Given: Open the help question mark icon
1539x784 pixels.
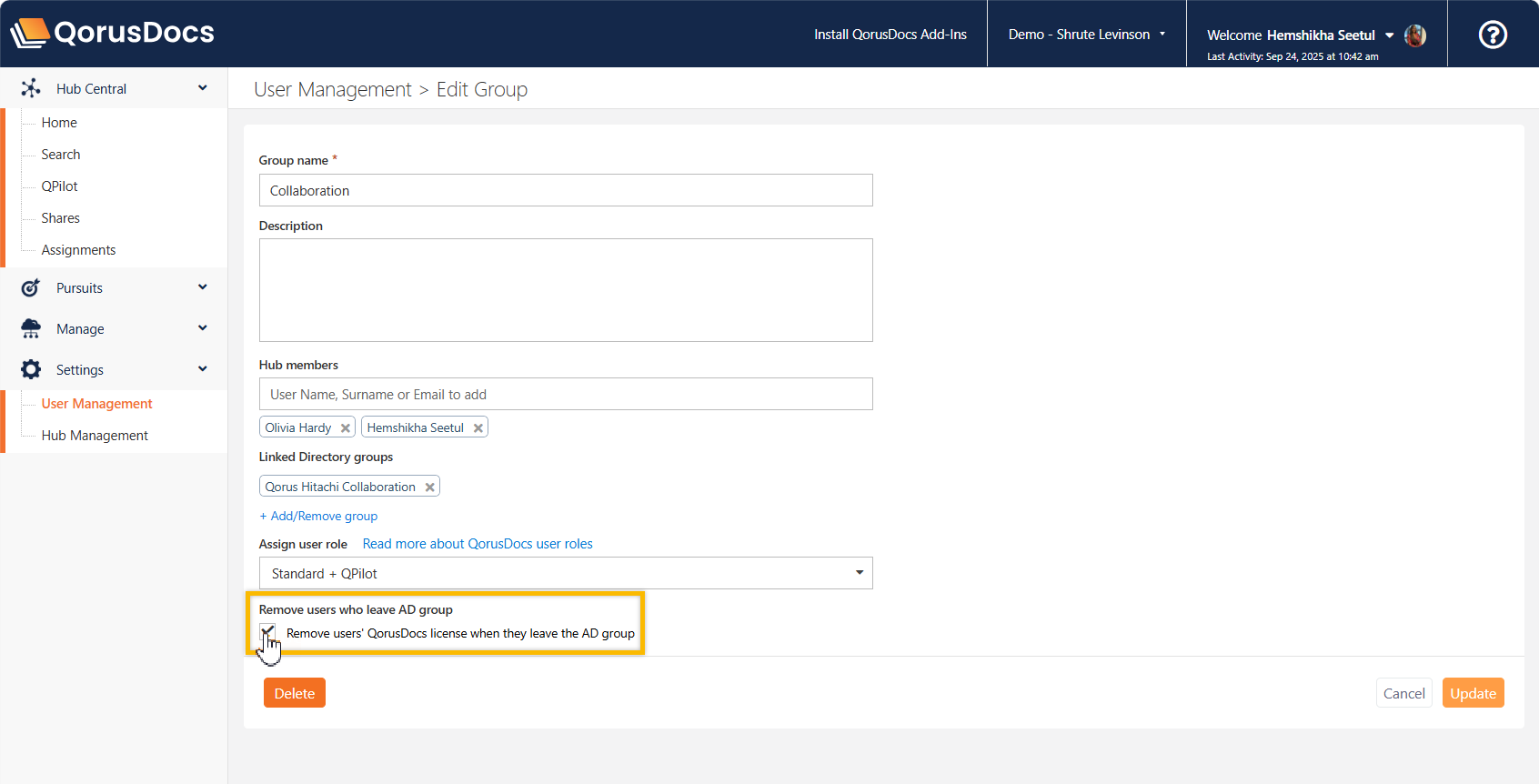Looking at the screenshot, I should [x=1493, y=35].
